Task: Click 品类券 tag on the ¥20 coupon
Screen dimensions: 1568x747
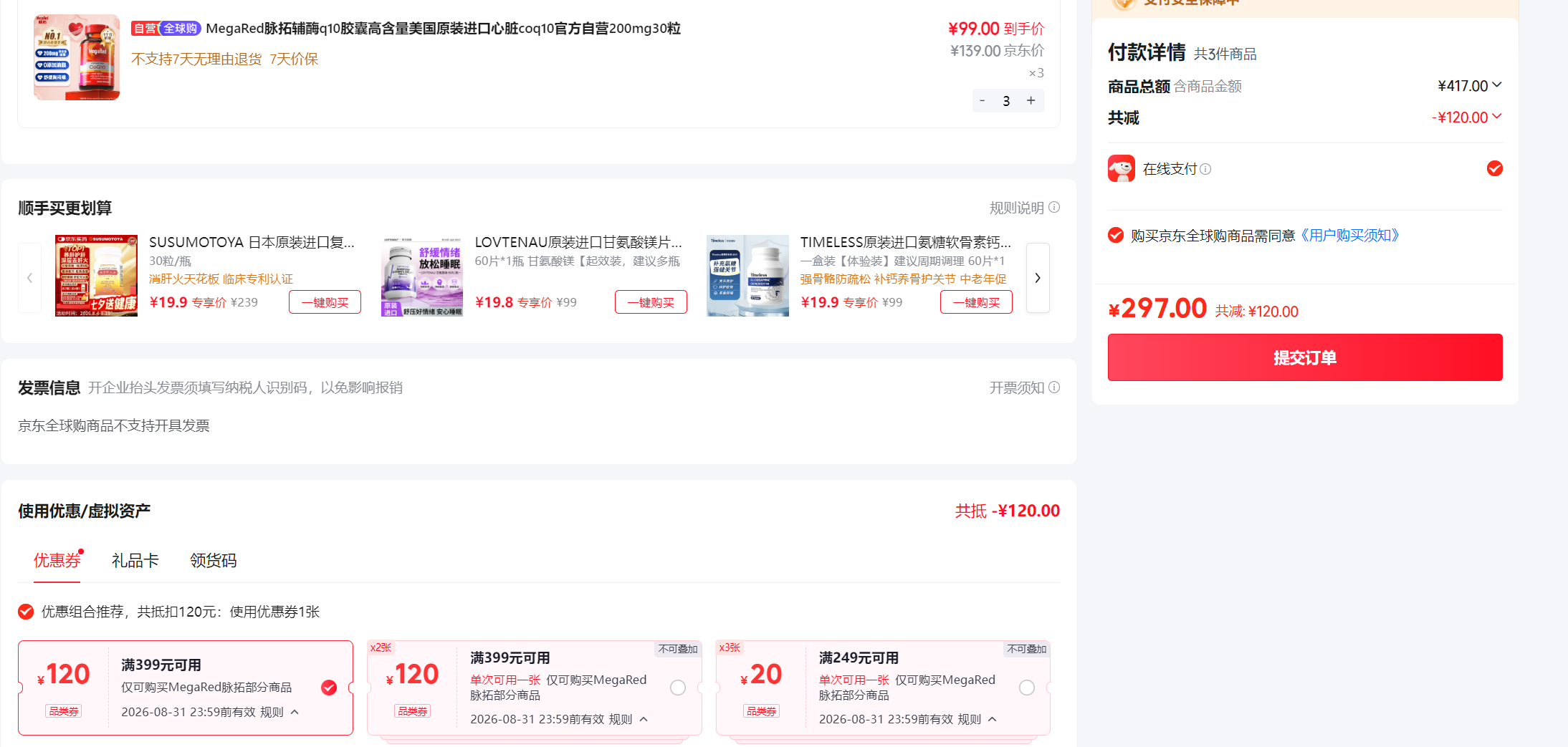Action: click(762, 711)
